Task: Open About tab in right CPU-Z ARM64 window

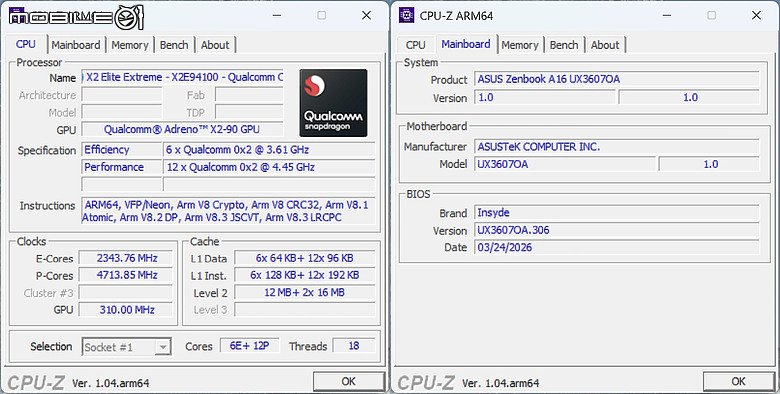Action: point(605,45)
